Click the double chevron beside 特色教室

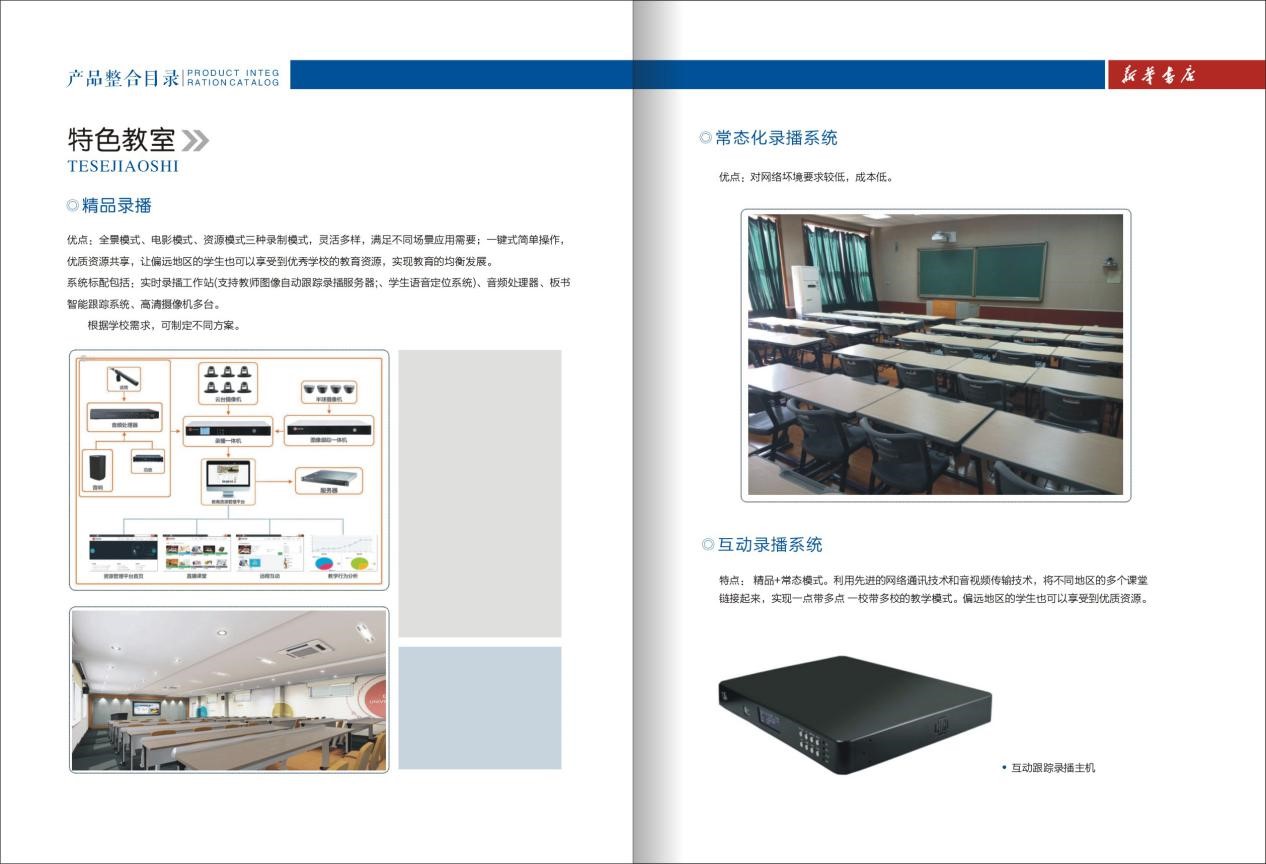(x=196, y=139)
